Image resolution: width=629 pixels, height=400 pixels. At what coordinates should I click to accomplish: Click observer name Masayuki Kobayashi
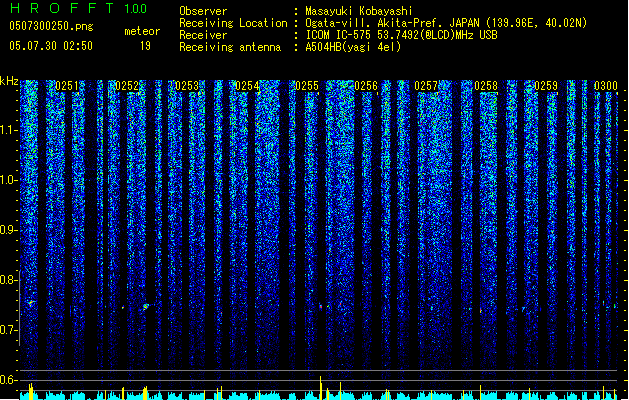359,11
